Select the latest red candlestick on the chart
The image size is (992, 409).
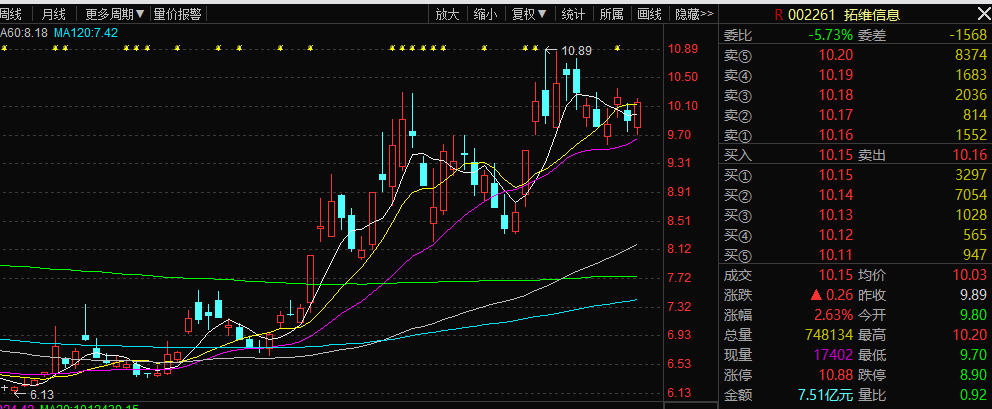638,116
